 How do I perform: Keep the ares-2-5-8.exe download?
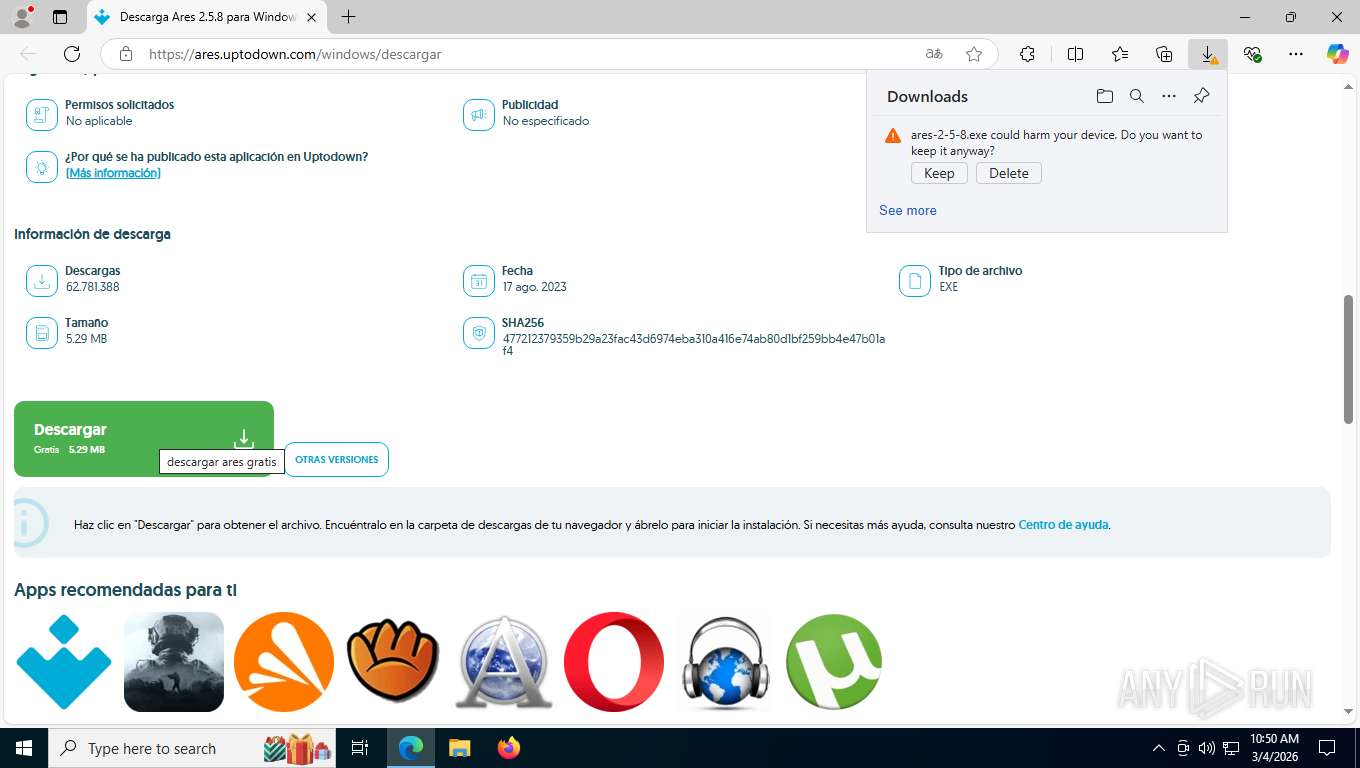[x=939, y=173]
